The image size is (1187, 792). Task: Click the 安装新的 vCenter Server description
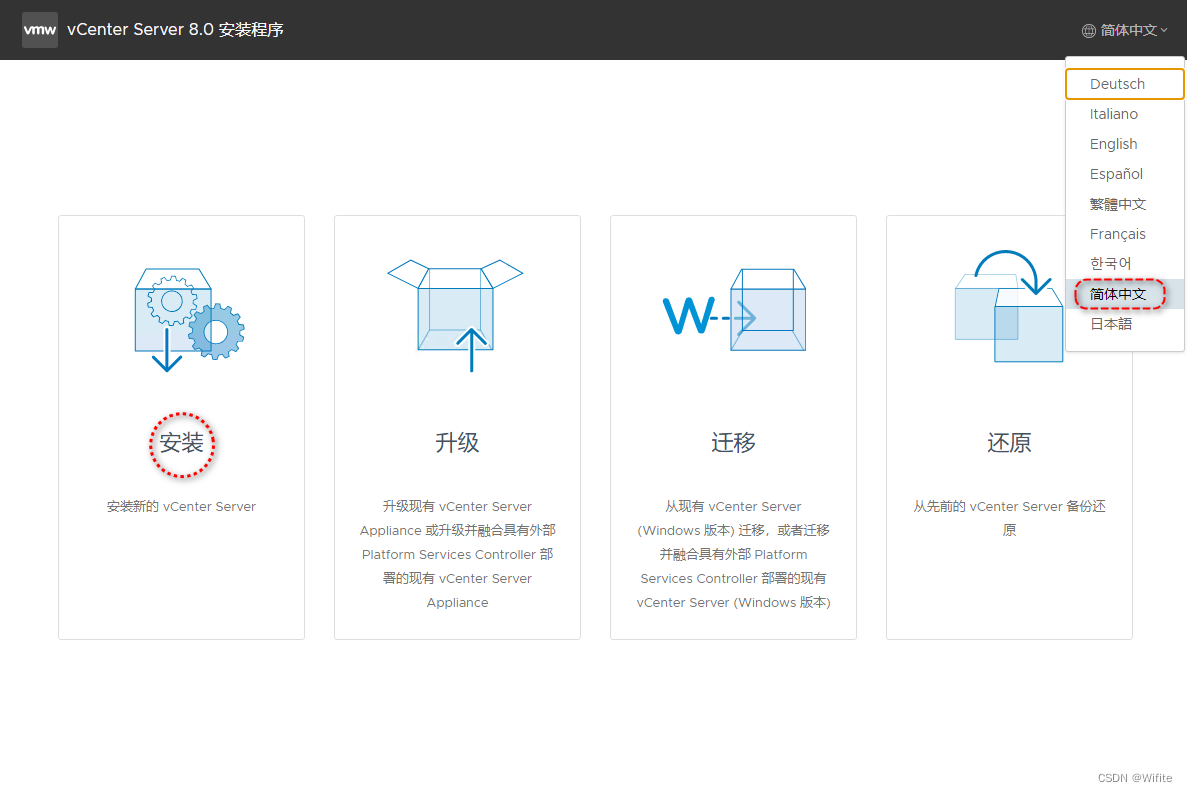point(182,507)
